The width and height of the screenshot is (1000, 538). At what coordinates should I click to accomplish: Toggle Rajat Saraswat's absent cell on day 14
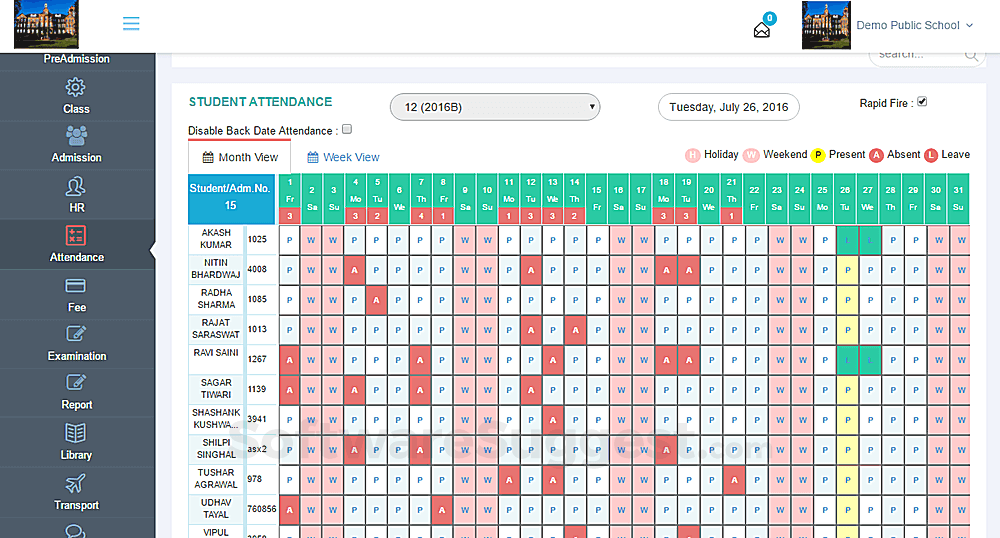point(575,330)
